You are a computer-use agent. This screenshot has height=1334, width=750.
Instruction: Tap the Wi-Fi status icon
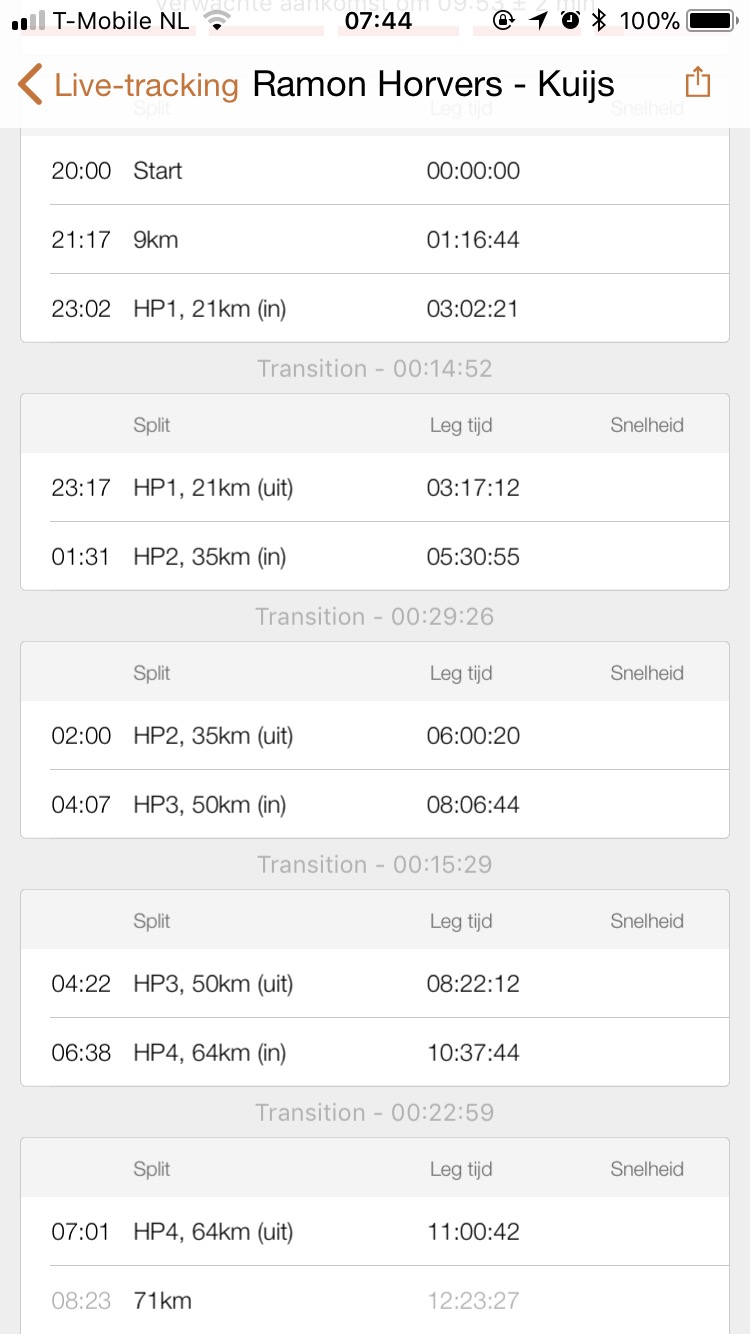click(215, 20)
